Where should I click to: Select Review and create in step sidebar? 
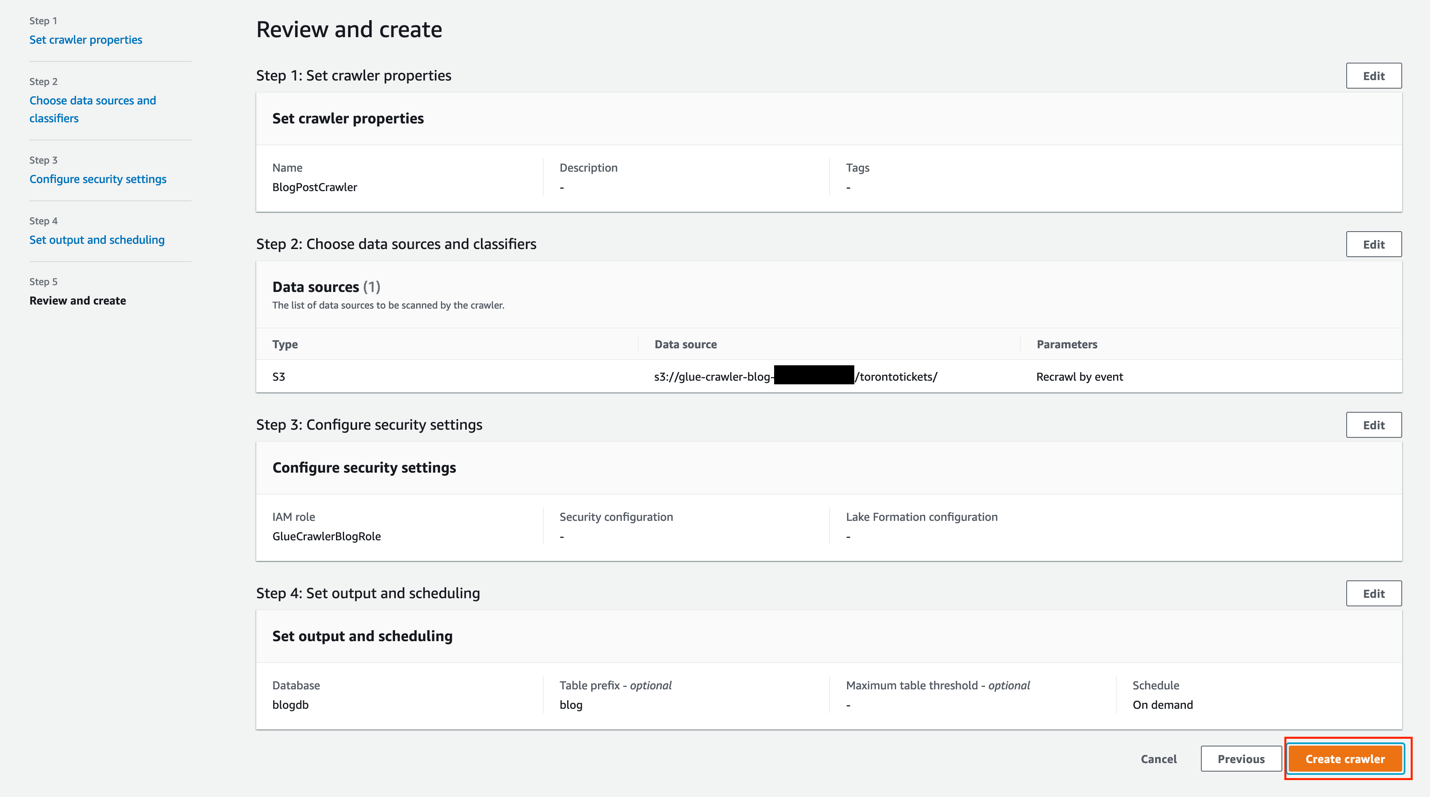click(78, 301)
